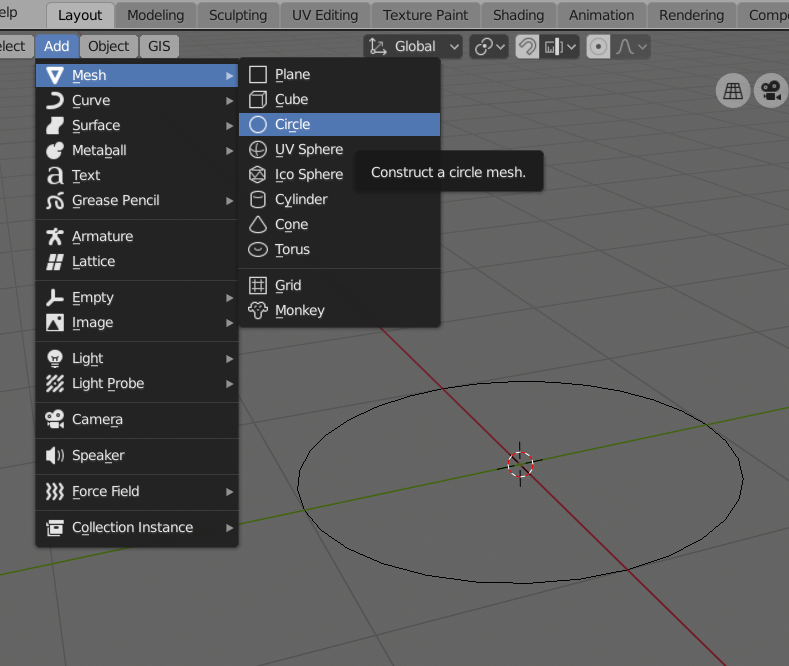Expand the Collection Instance submenu arrow

pos(229,528)
